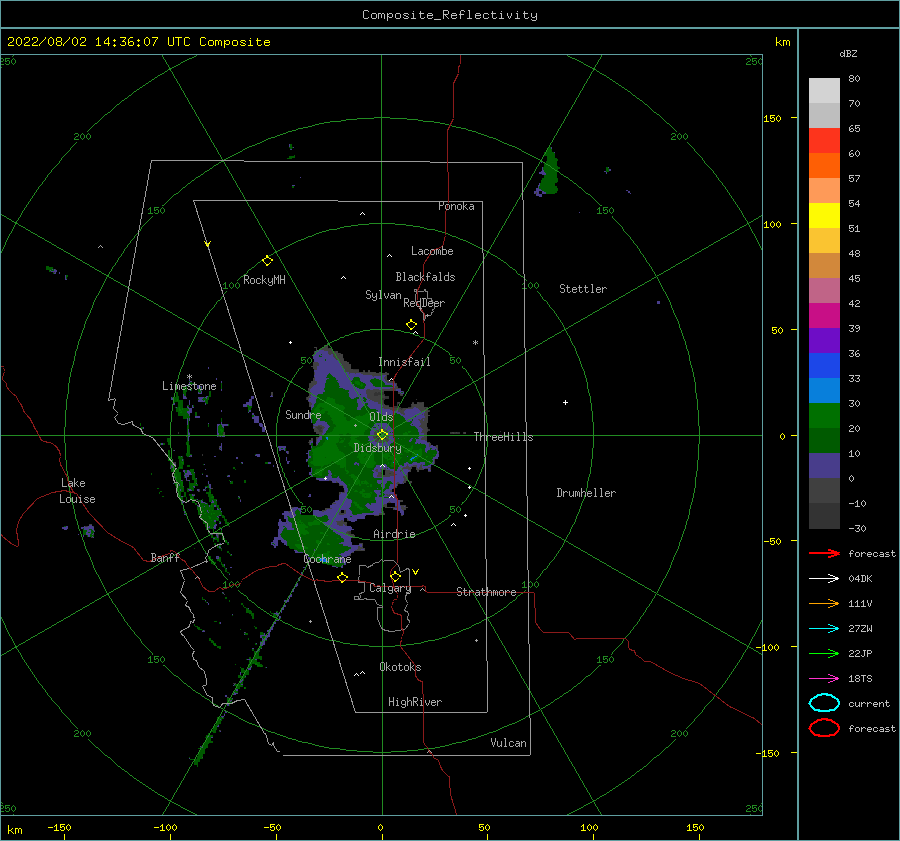Click the blue swatch below 36 dBZ

[824, 366]
